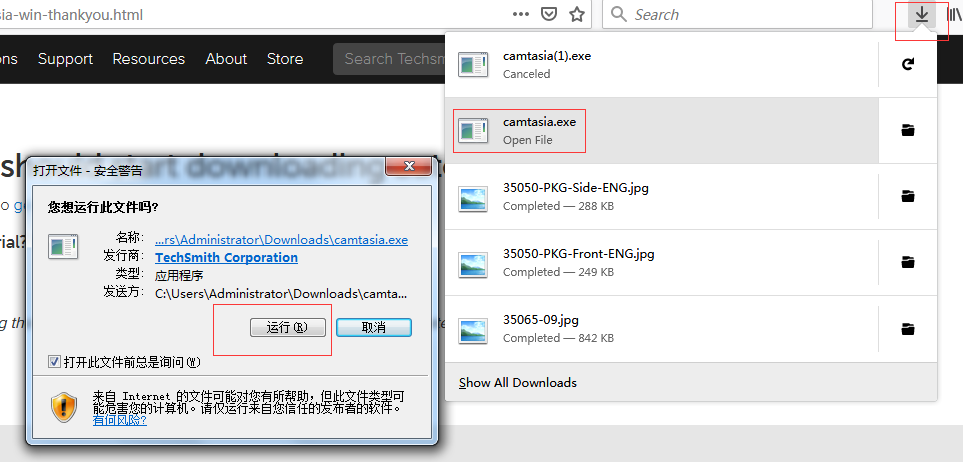Show 35050-PKG-Front-ENG.jpg in its folder
The image size is (963, 462).
point(908,262)
